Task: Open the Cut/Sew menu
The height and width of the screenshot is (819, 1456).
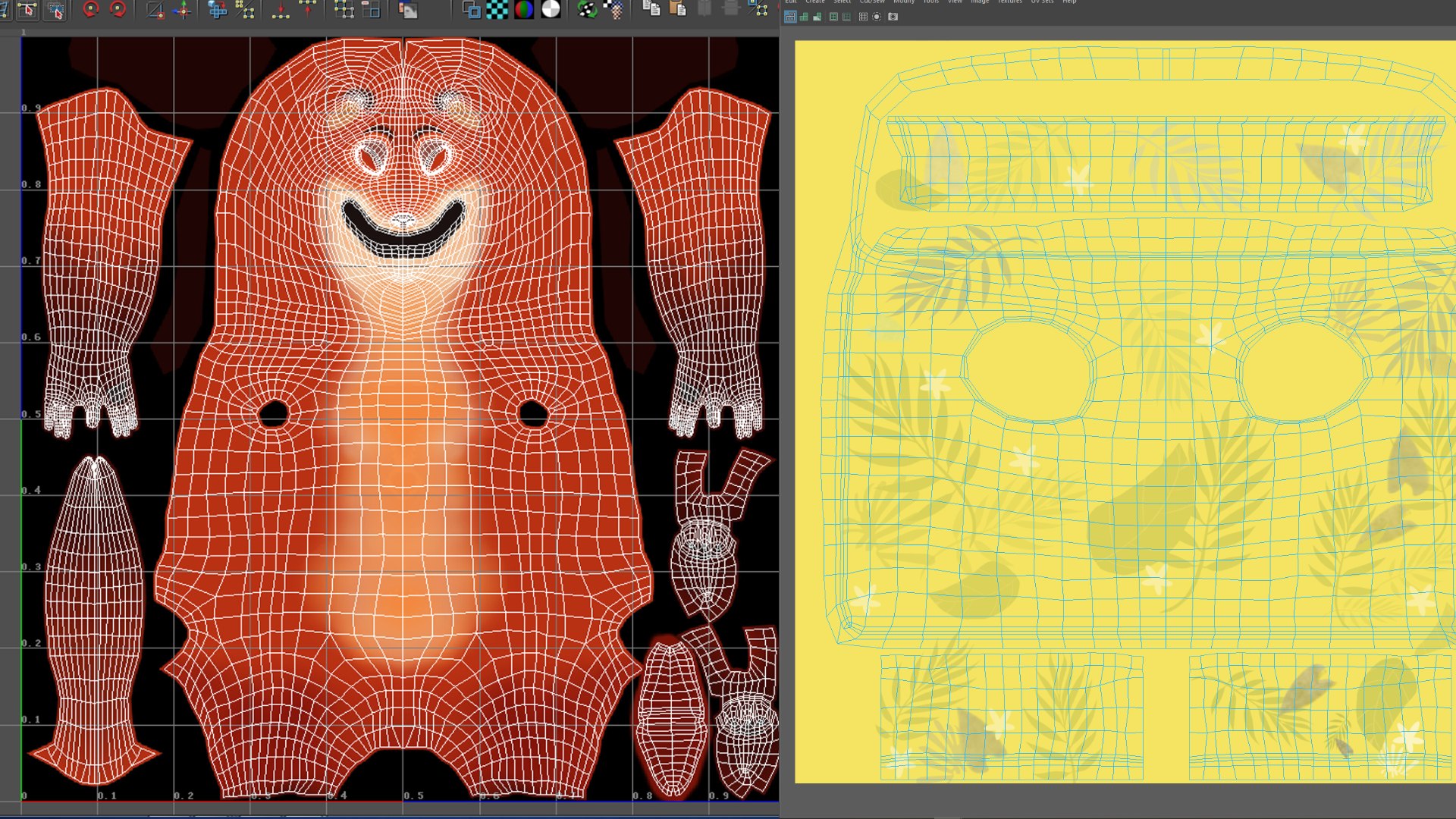Action: click(871, 2)
